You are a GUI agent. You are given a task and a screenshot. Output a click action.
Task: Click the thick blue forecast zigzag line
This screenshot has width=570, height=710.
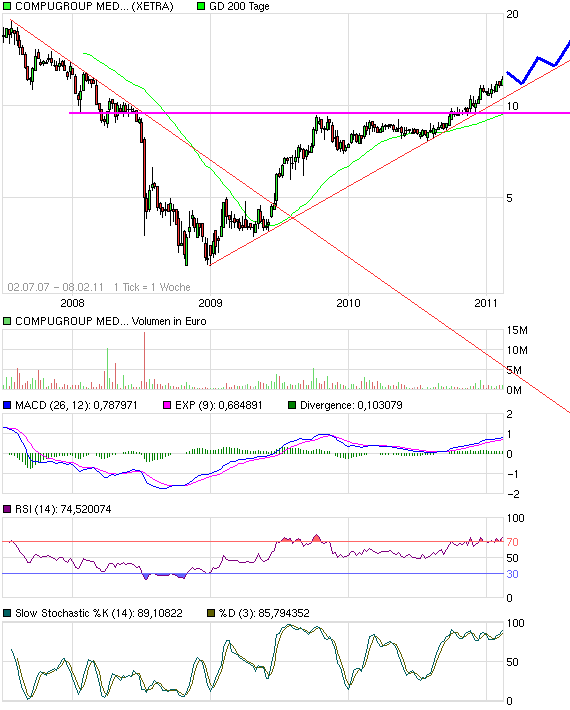tap(538, 63)
